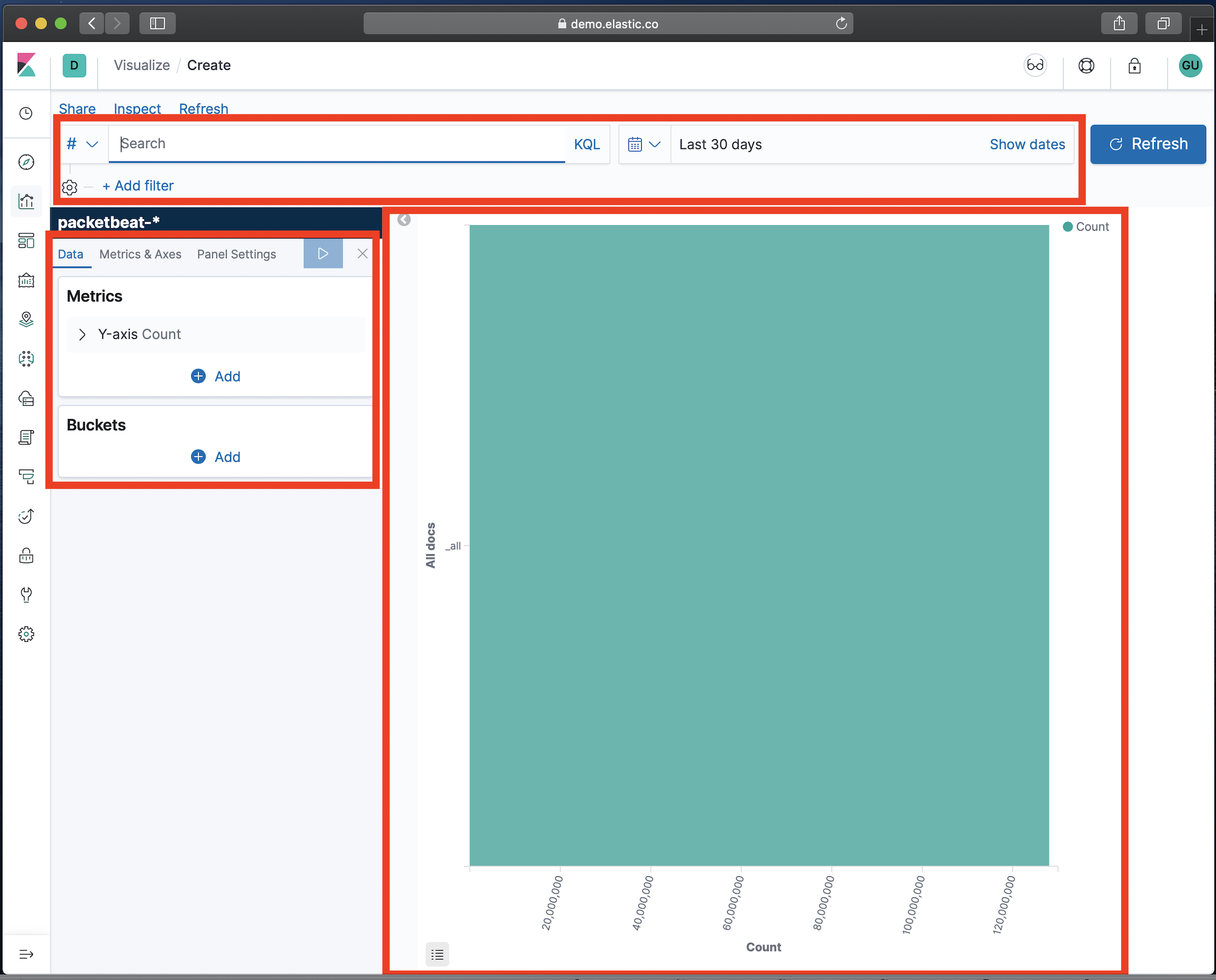Image resolution: width=1216 pixels, height=980 pixels.
Task: Click the filter options gear icon
Action: coord(69,187)
